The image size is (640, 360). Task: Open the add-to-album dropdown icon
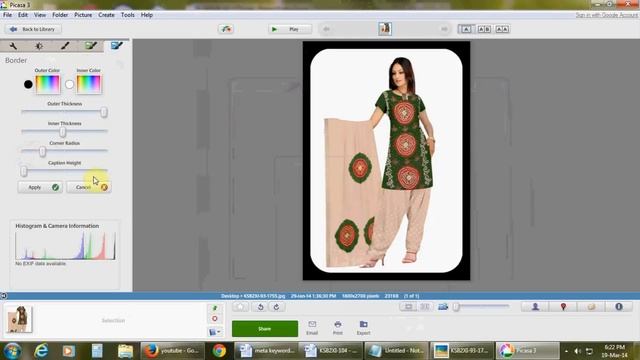[x=215, y=332]
